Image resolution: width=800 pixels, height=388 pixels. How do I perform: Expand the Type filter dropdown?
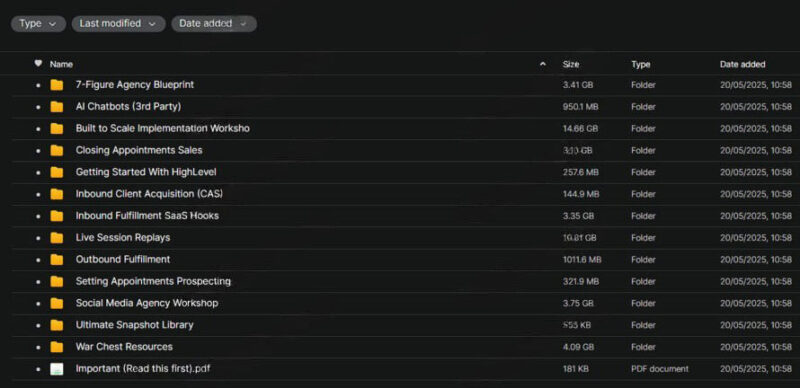click(x=38, y=23)
